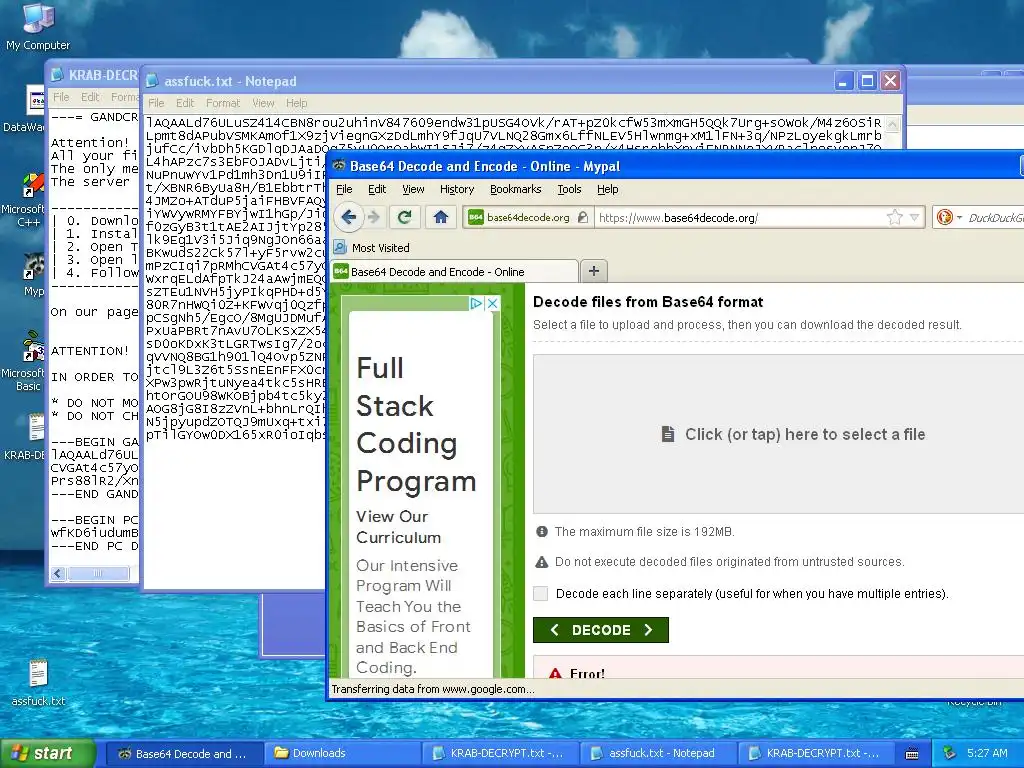Screen dimensions: 1024x768
Task: Open the URL history dropdown arrow
Action: [914, 217]
